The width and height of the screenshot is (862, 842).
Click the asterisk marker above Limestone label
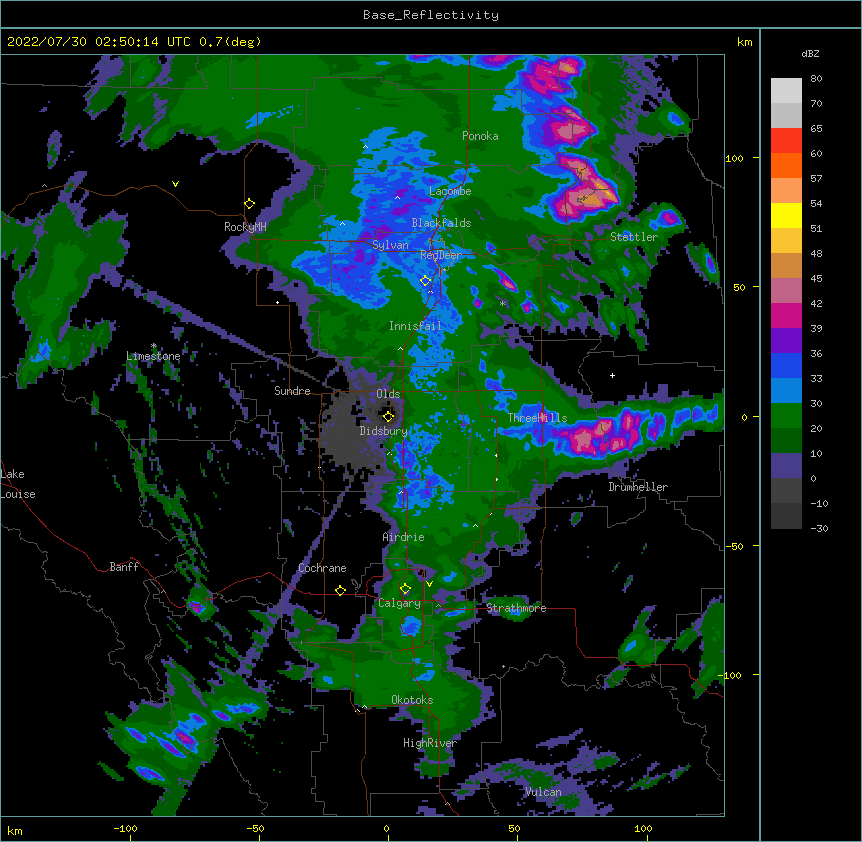(153, 346)
